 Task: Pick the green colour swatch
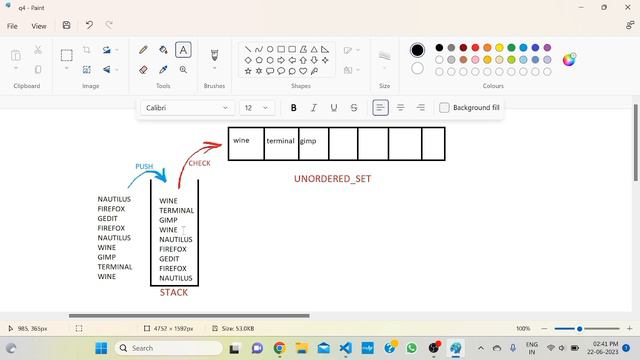point(511,48)
